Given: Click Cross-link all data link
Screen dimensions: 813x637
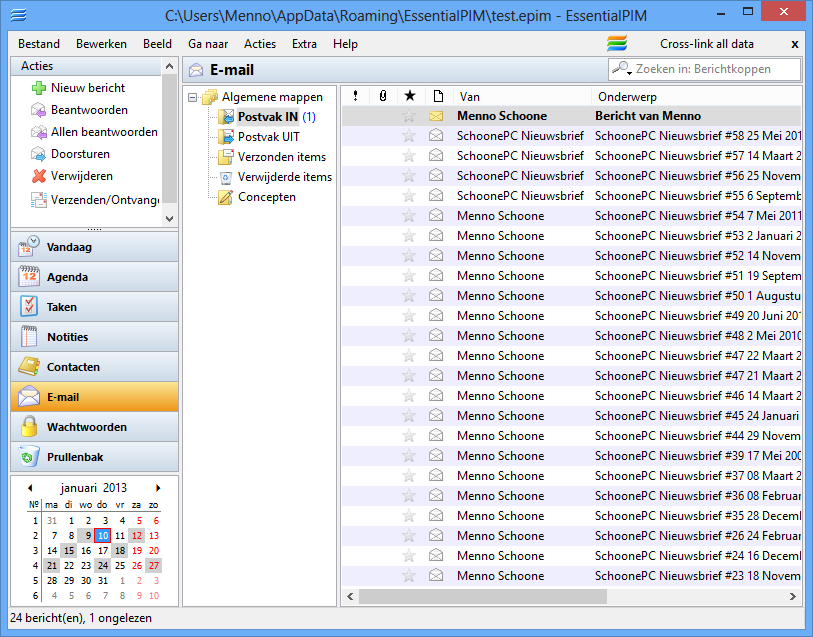Looking at the screenshot, I should click(707, 44).
